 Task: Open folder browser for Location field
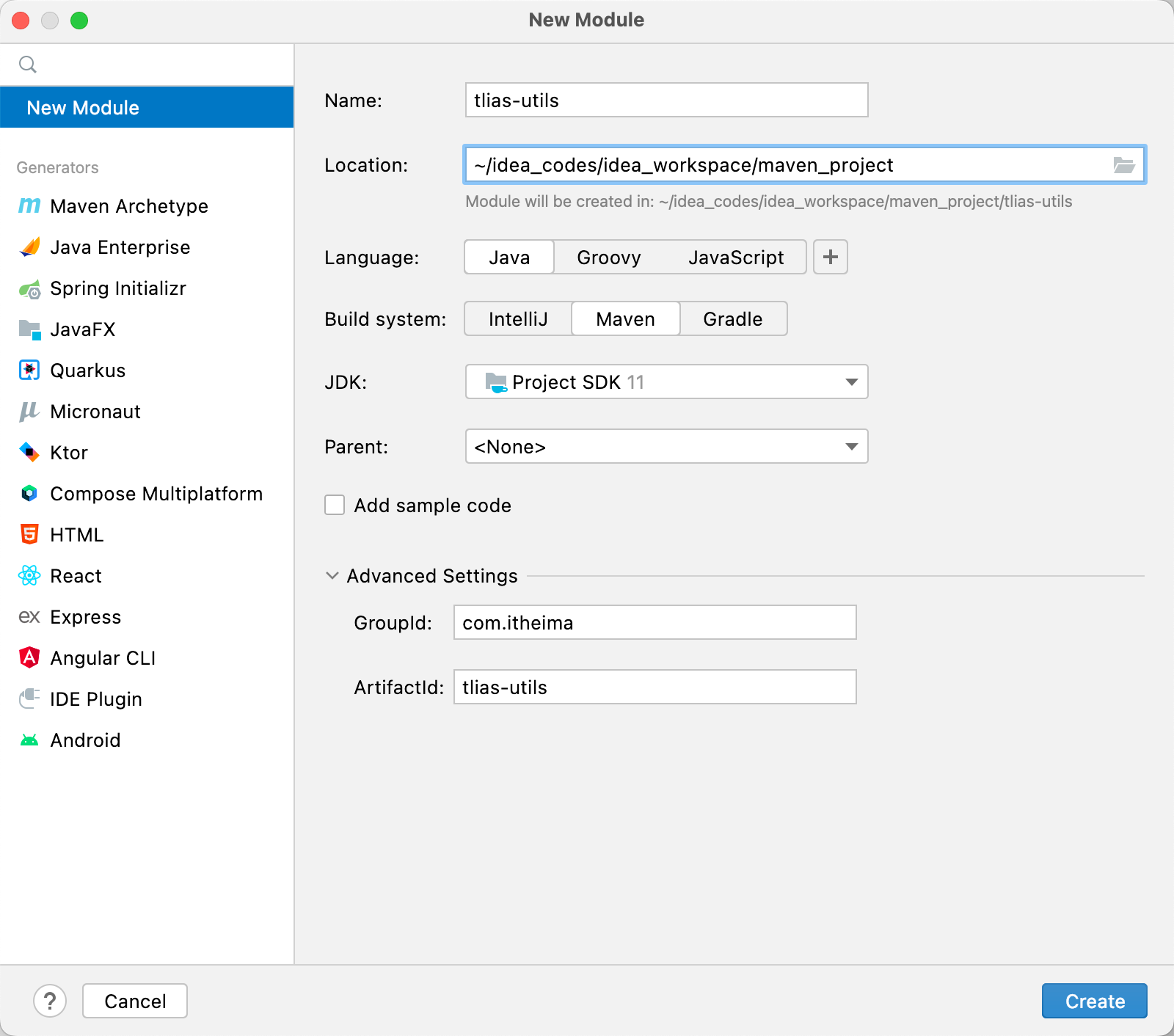[1123, 165]
